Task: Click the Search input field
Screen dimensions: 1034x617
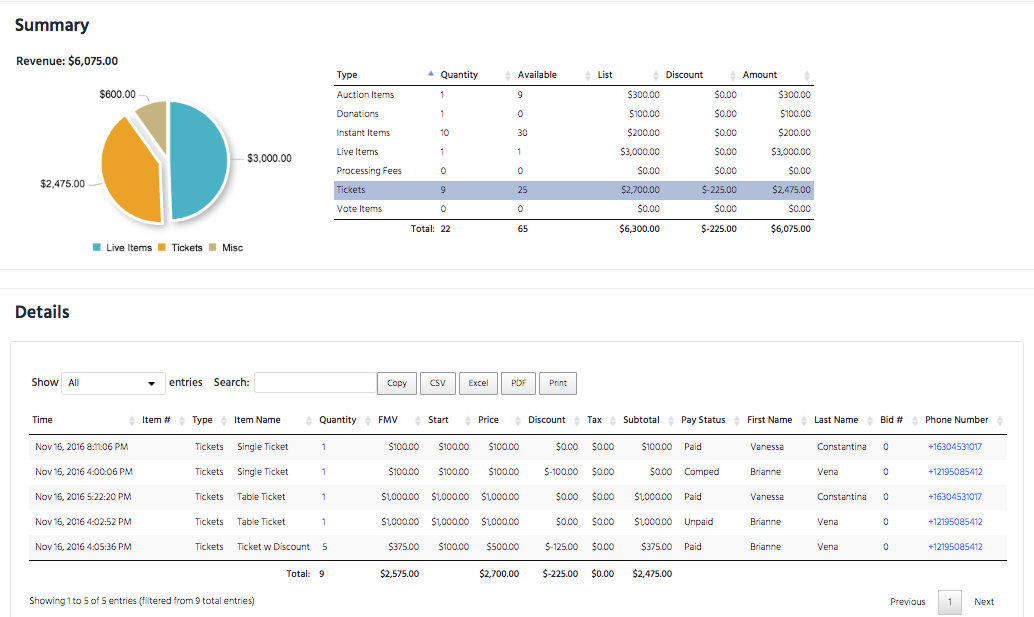Action: pyautogui.click(x=315, y=383)
